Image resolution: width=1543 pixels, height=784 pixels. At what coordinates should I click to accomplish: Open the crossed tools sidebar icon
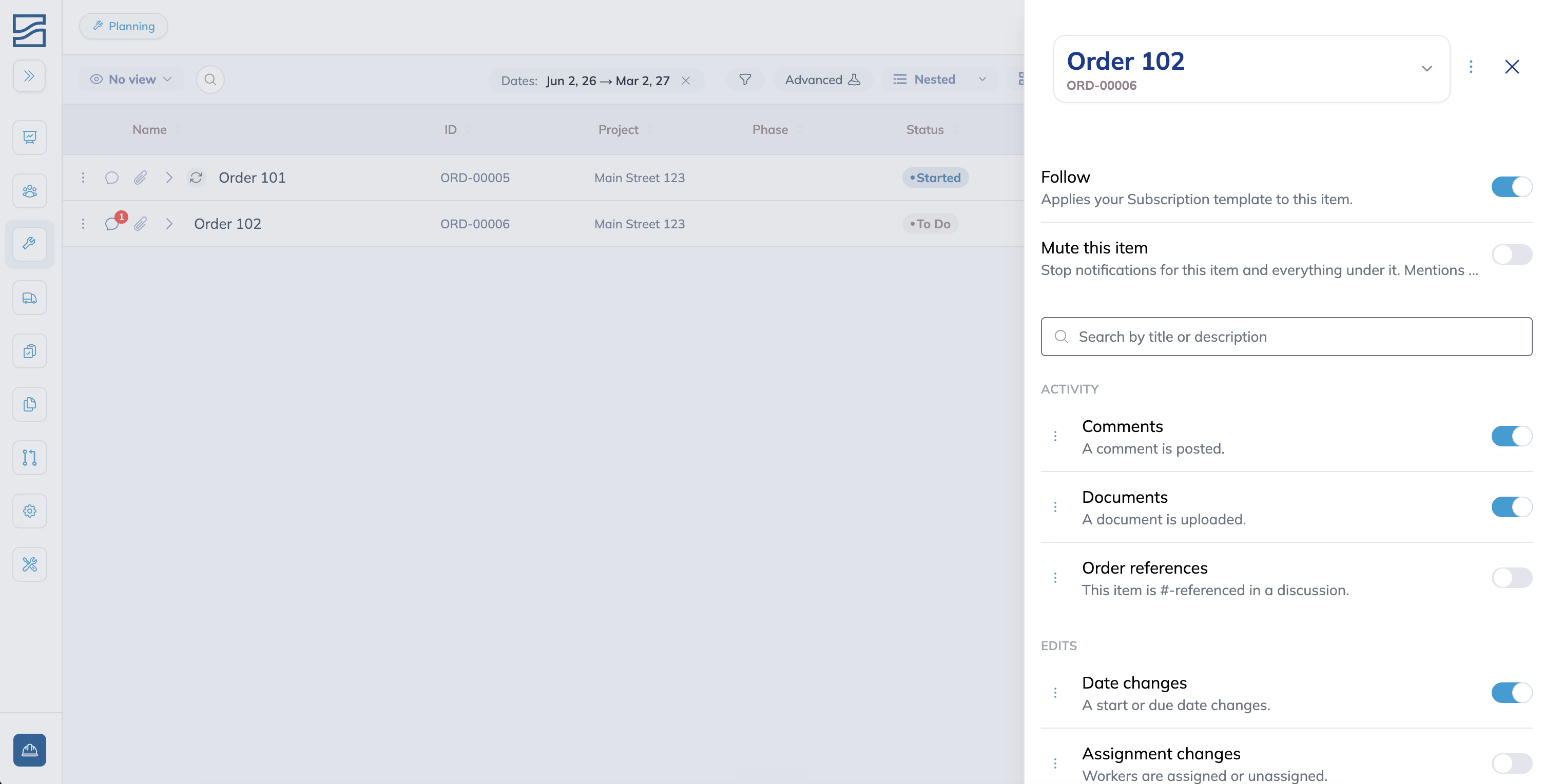pyautogui.click(x=29, y=564)
